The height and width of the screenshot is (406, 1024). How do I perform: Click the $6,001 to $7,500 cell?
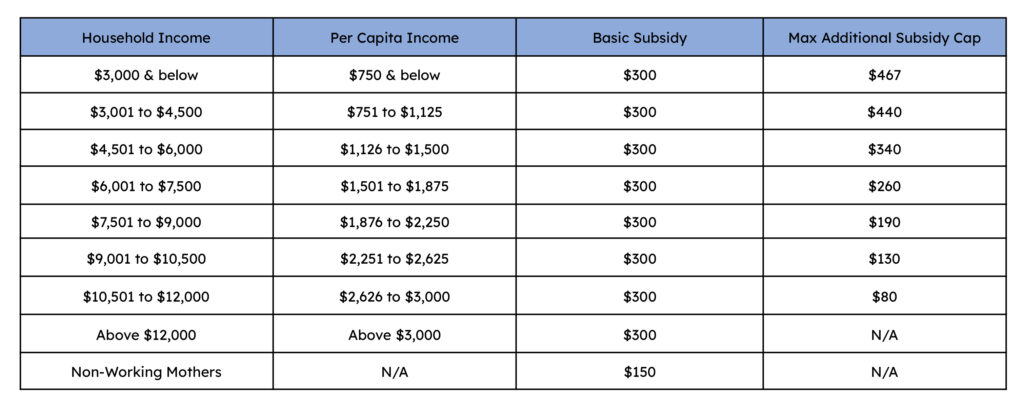pyautogui.click(x=146, y=186)
